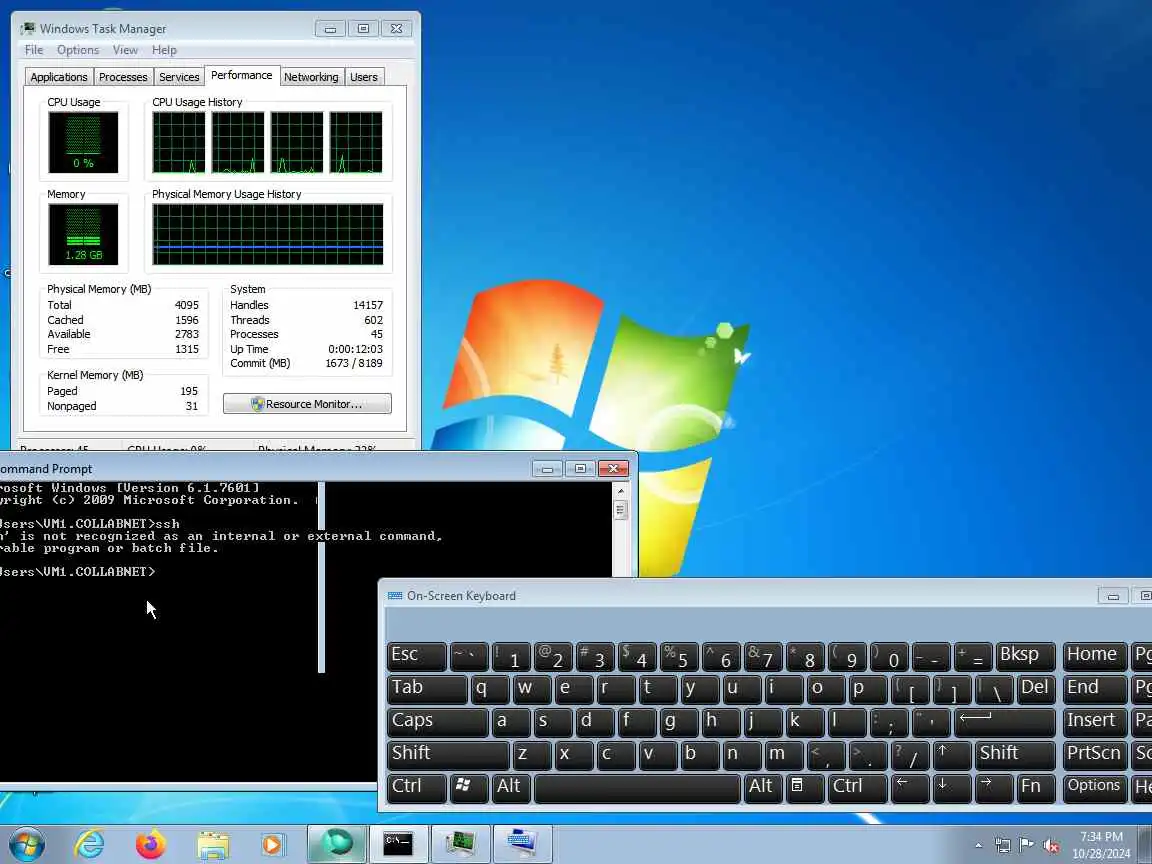Open the Help menu in Task Manager
Image resolution: width=1152 pixels, height=864 pixels.
point(164,50)
